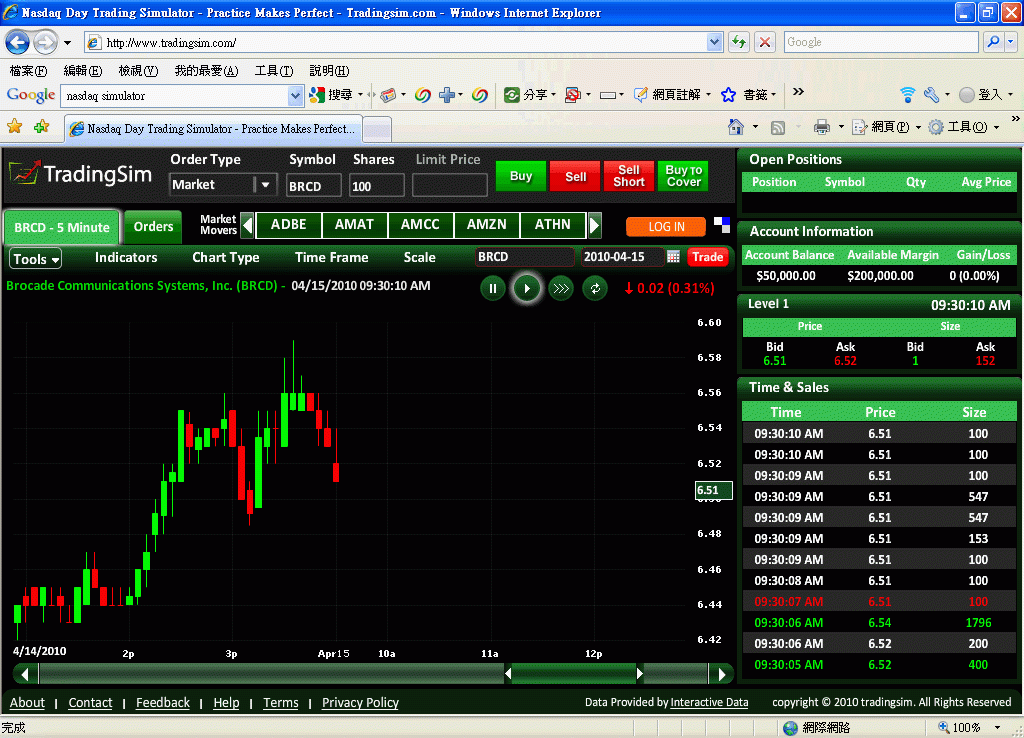Open the 檔案(F) File menu

pos(28,71)
